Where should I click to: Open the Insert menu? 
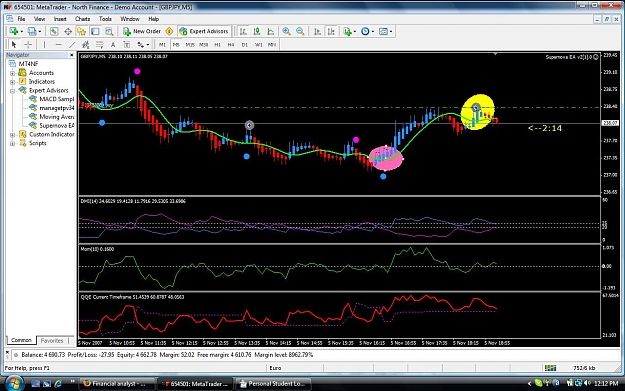(60, 19)
